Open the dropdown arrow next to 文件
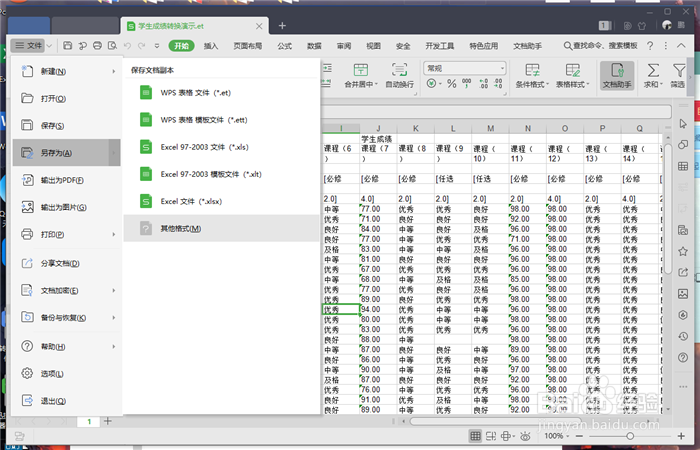Viewport: 700px width, 450px height. (x=49, y=46)
